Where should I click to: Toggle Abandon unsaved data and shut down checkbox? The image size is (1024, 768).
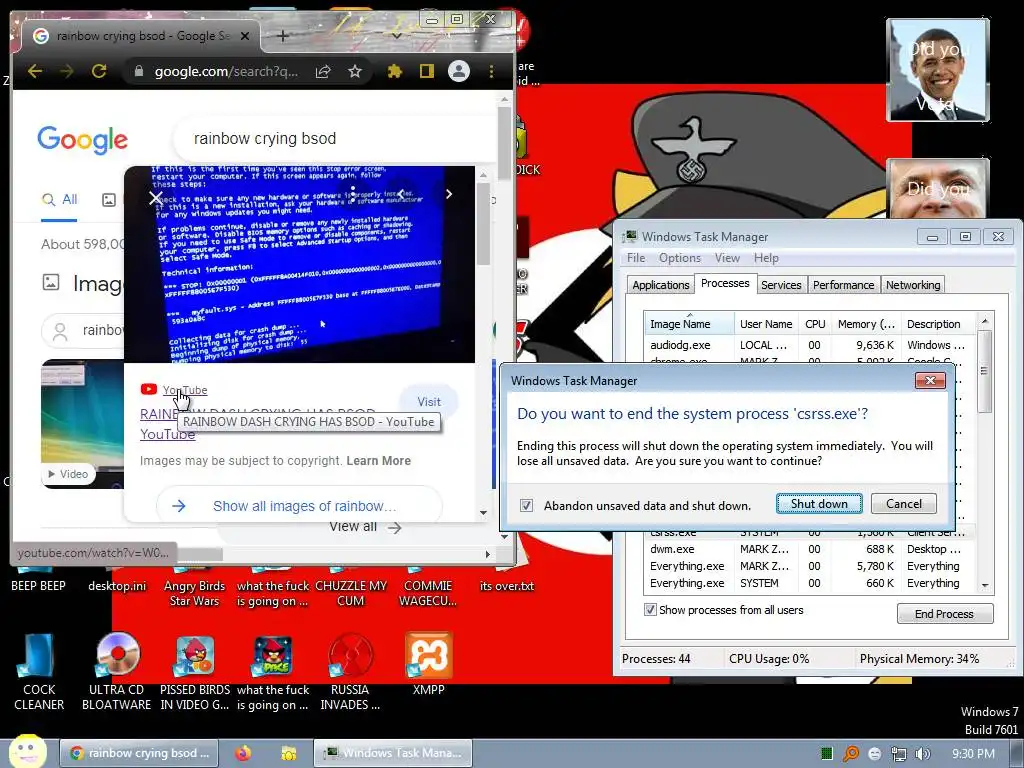[x=526, y=505]
